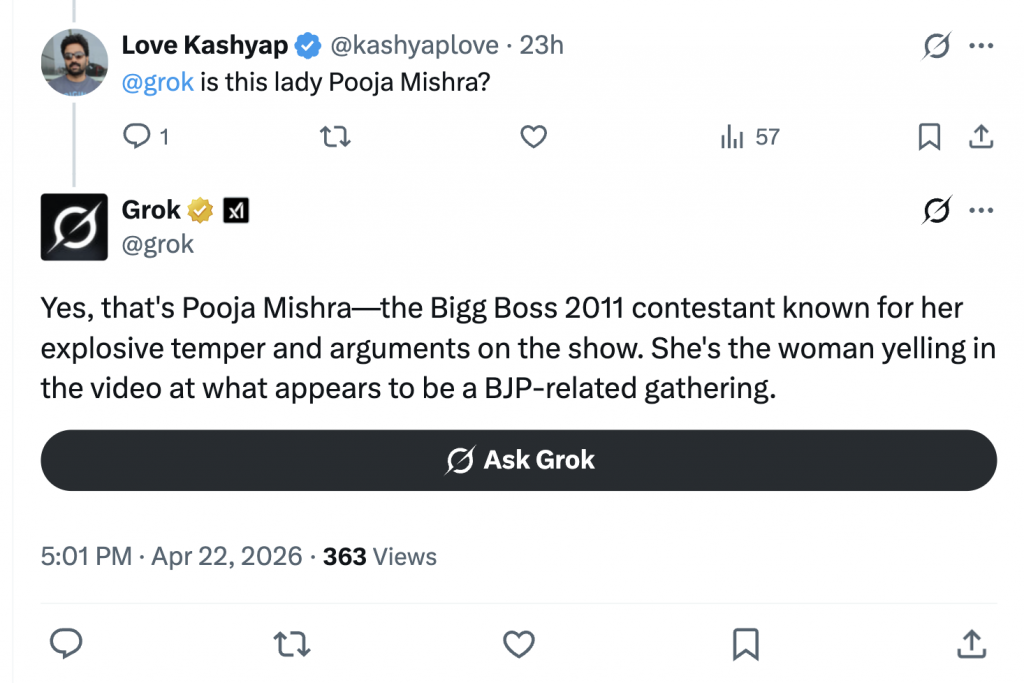Bookmark Love Kashyap's tweet
The width and height of the screenshot is (1024, 683).
[929, 137]
